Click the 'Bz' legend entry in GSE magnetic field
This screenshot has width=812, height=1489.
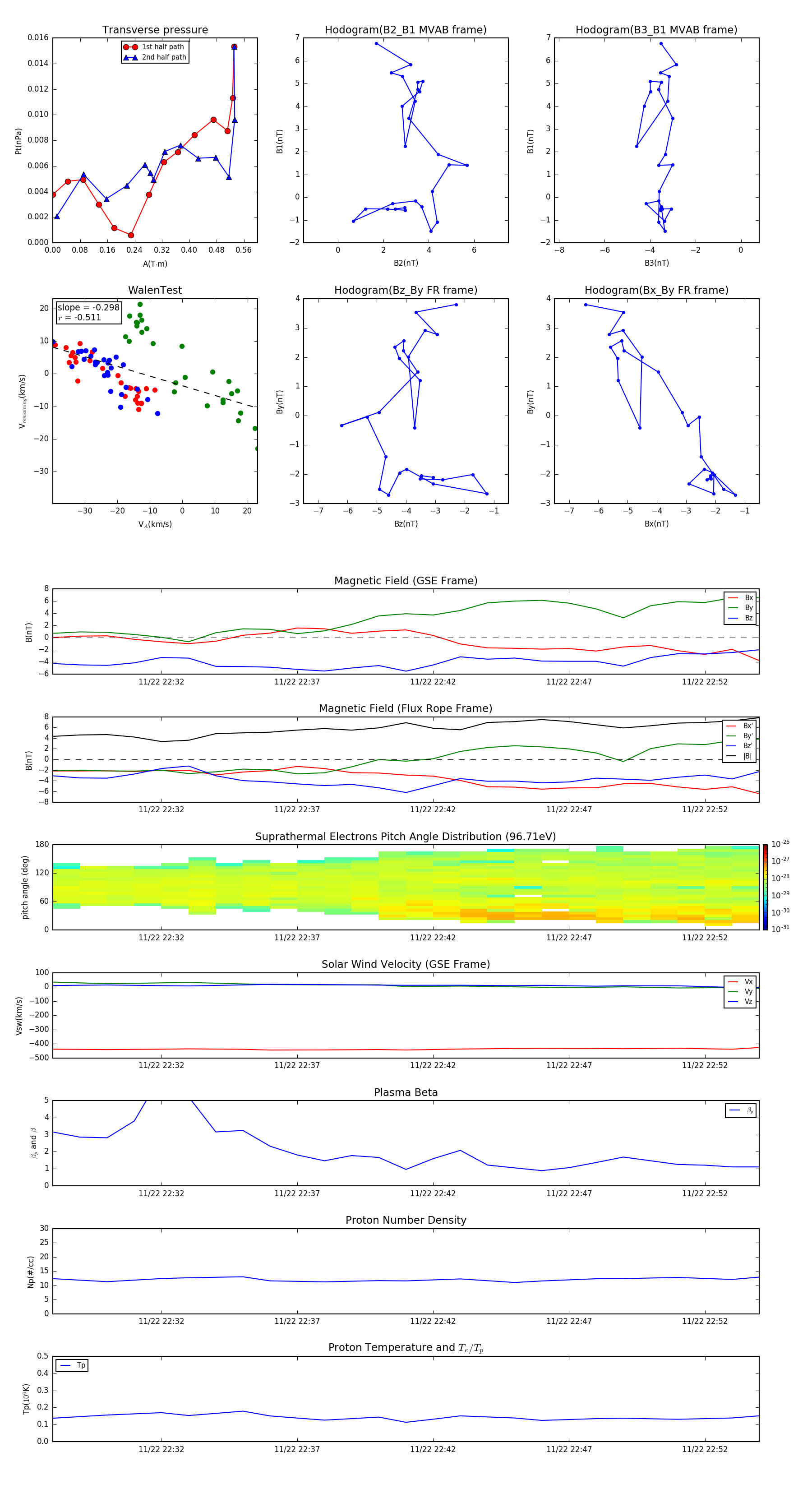[740, 619]
